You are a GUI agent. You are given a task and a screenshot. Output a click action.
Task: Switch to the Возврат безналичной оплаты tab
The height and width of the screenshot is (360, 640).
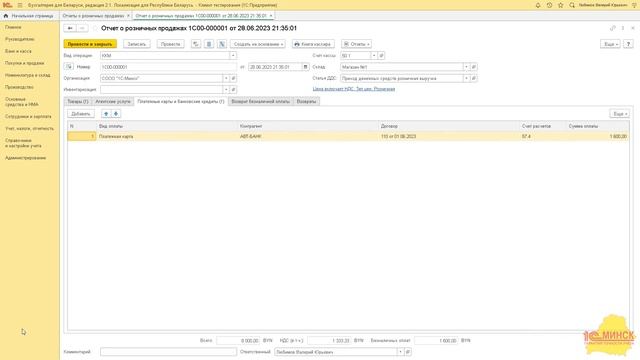260,101
